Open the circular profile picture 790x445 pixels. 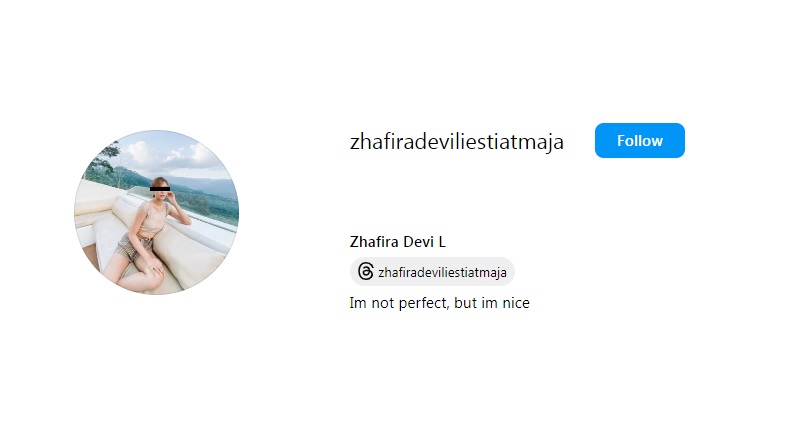point(157,212)
